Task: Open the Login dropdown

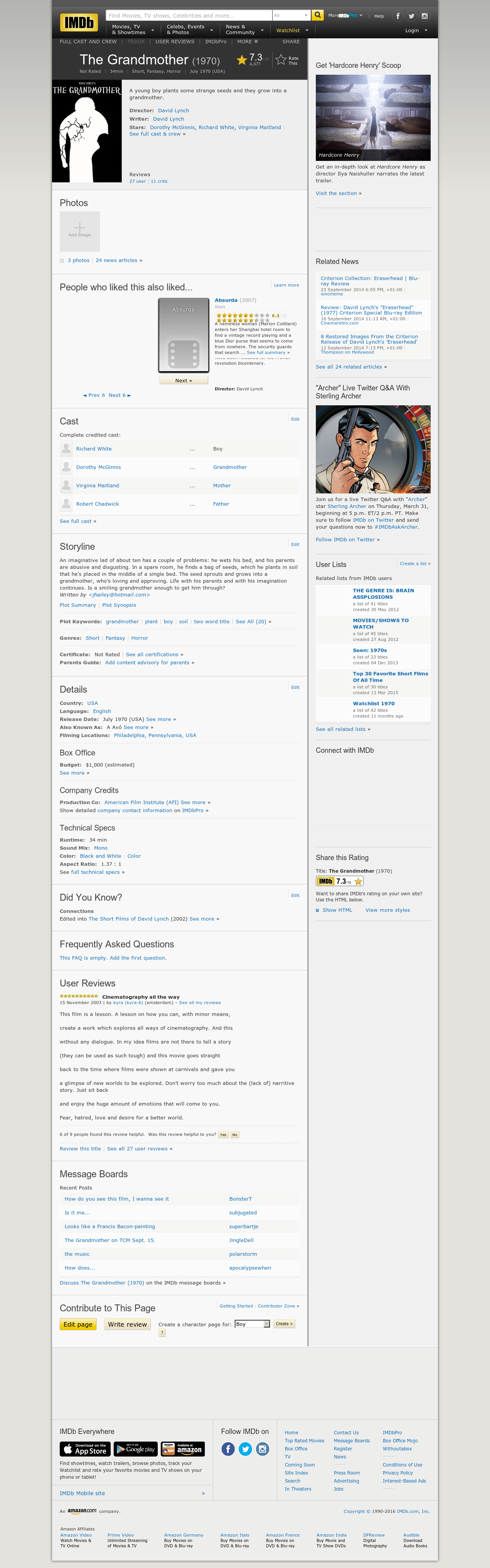Action: [x=416, y=30]
